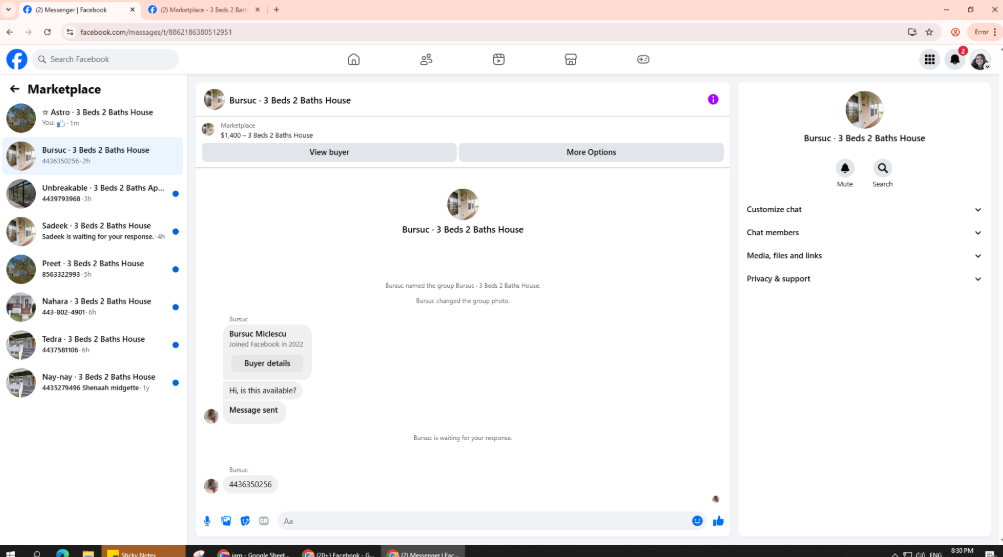This screenshot has width=1003, height=557.
Task: Open the Home feed icon
Action: click(354, 59)
